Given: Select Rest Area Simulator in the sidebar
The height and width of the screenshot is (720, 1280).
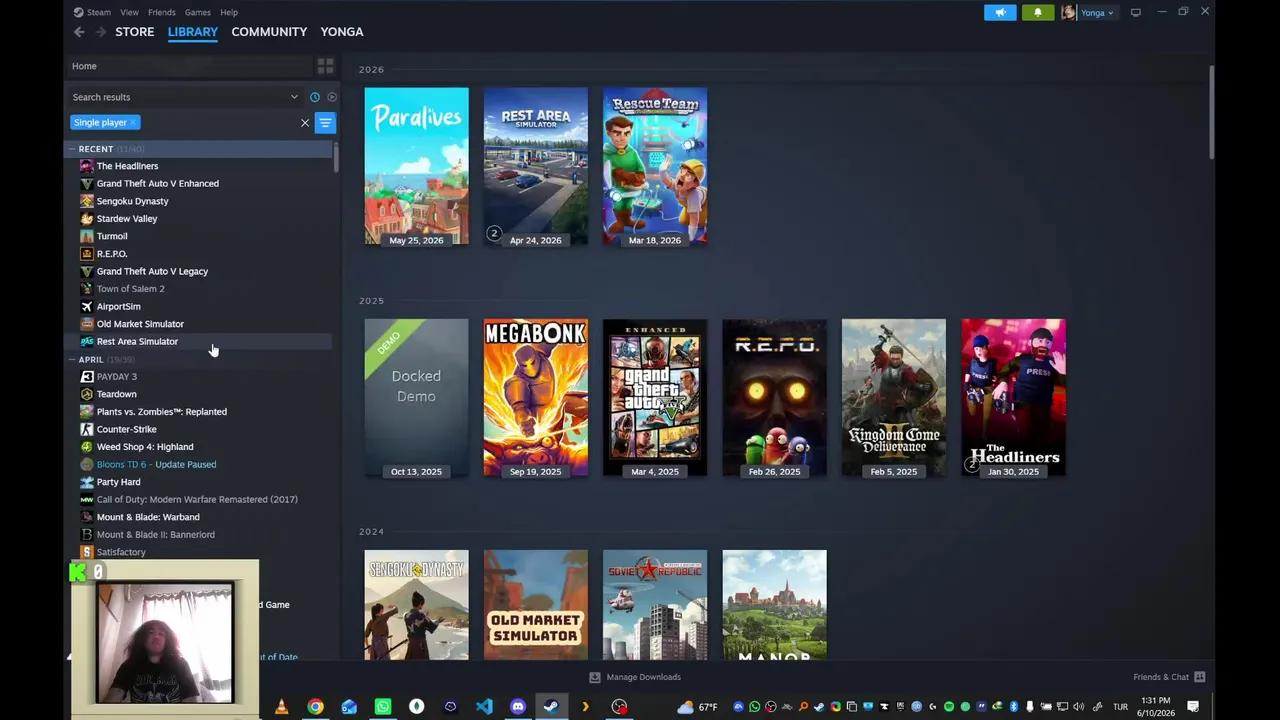Looking at the screenshot, I should pyautogui.click(x=137, y=341).
